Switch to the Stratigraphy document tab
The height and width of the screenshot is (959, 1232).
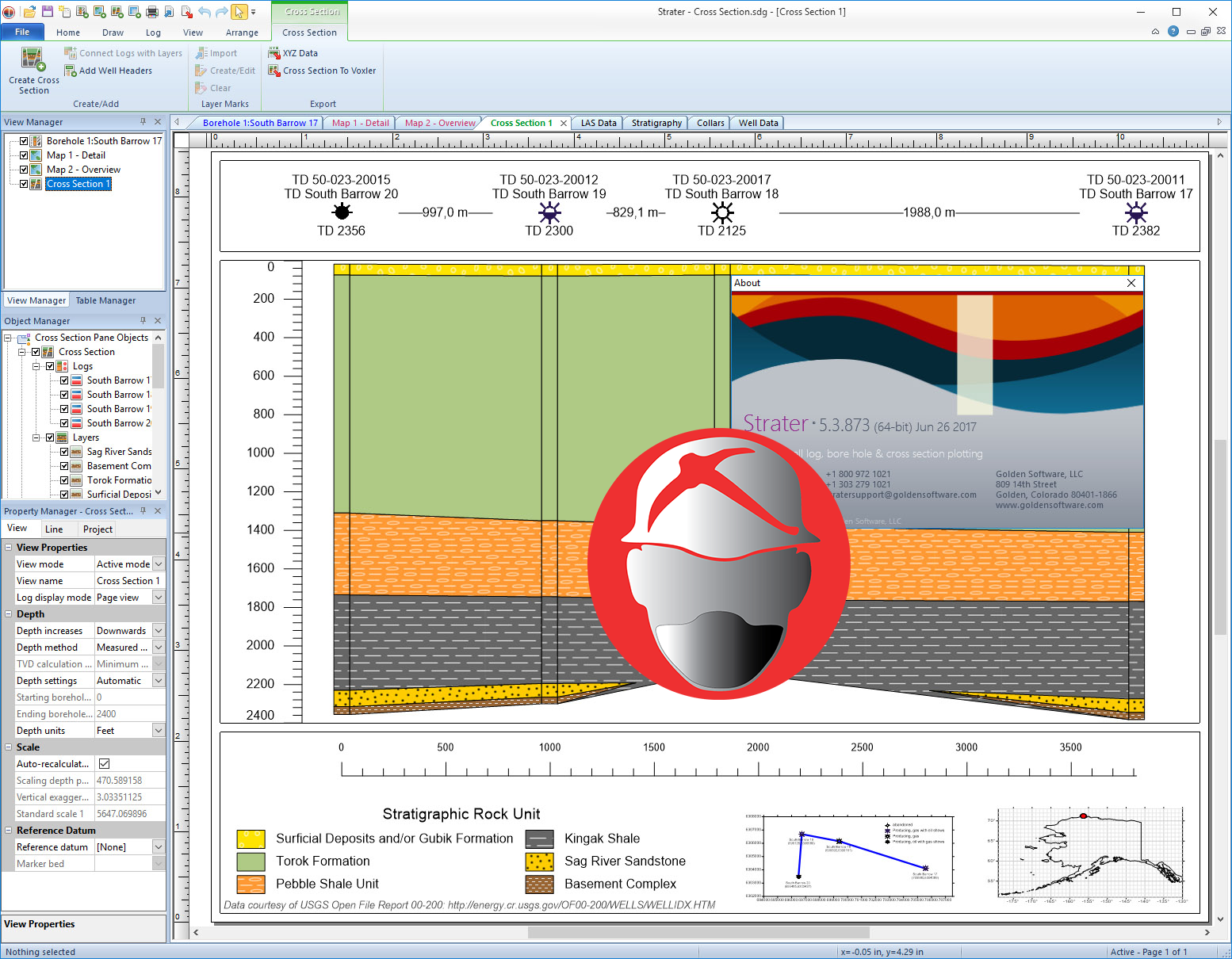coord(656,123)
